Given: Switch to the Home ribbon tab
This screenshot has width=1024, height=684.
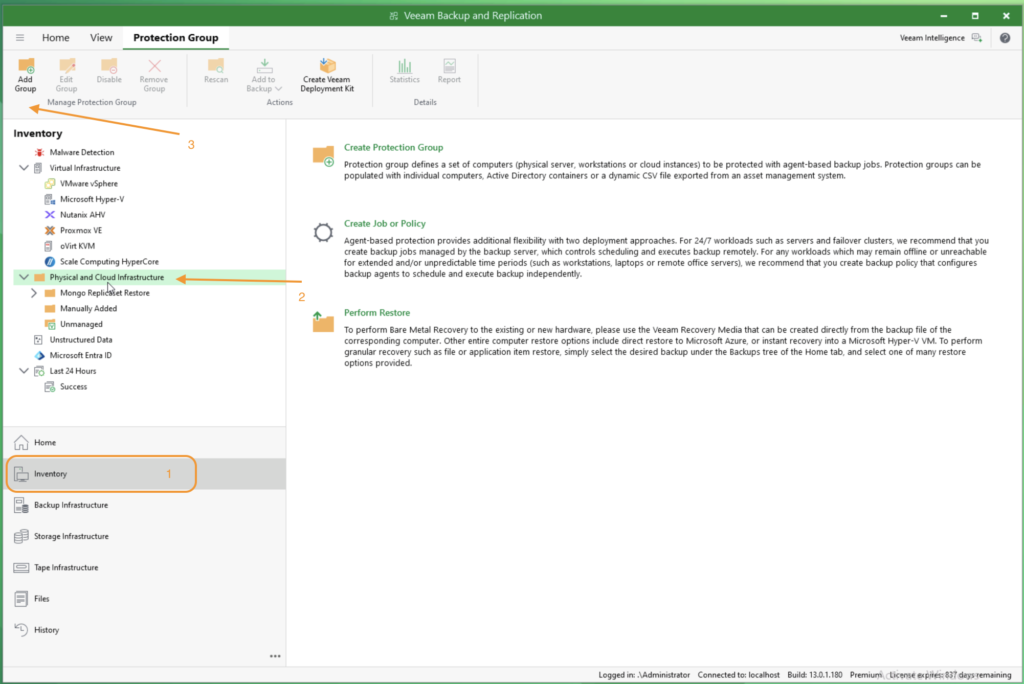Looking at the screenshot, I should click(55, 37).
